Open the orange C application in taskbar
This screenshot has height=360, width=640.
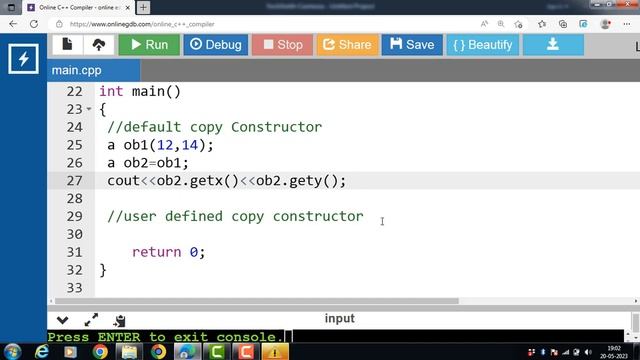[x=246, y=351]
